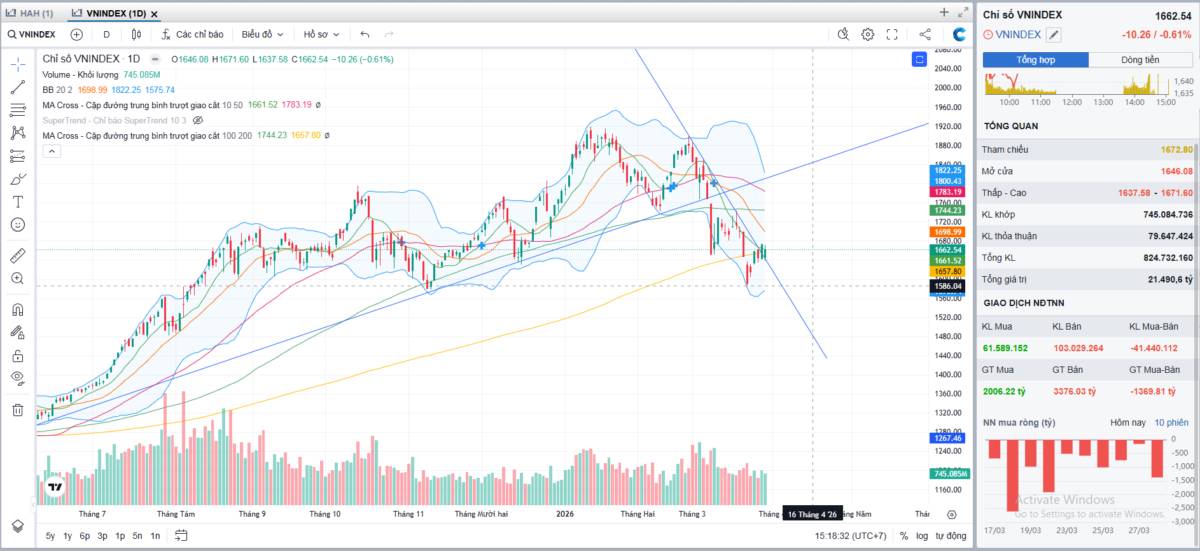This screenshot has width=1200, height=551.
Task: Select the Tổng hợp tab
Action: (1036, 60)
